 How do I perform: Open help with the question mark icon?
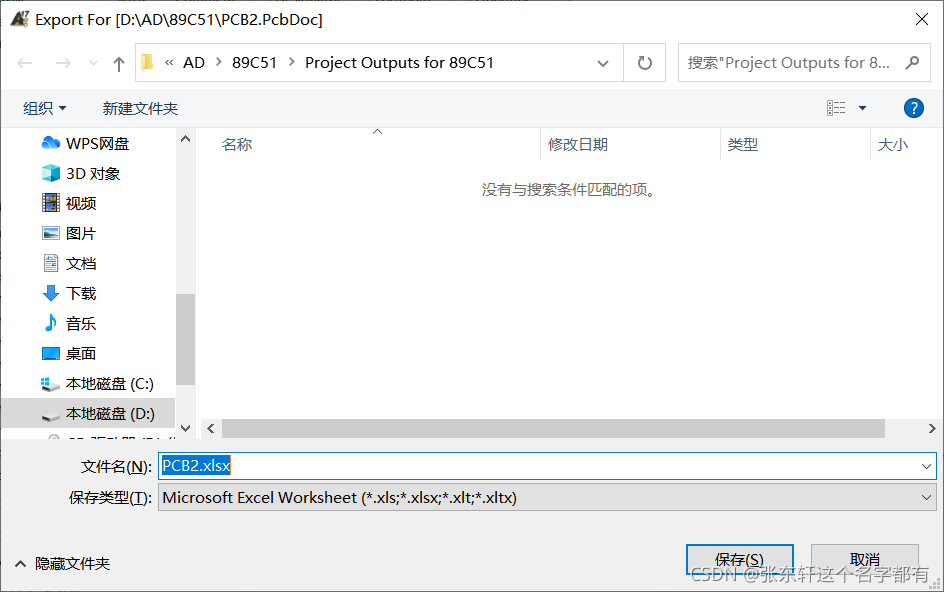tap(913, 108)
